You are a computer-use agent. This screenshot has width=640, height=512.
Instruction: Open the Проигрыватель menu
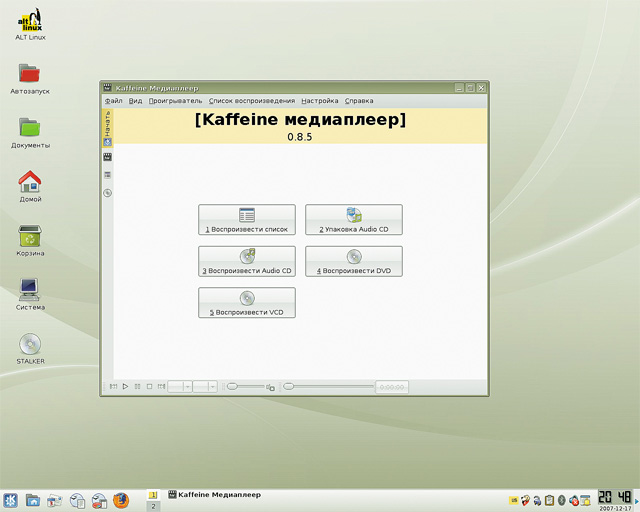pyautogui.click(x=175, y=101)
